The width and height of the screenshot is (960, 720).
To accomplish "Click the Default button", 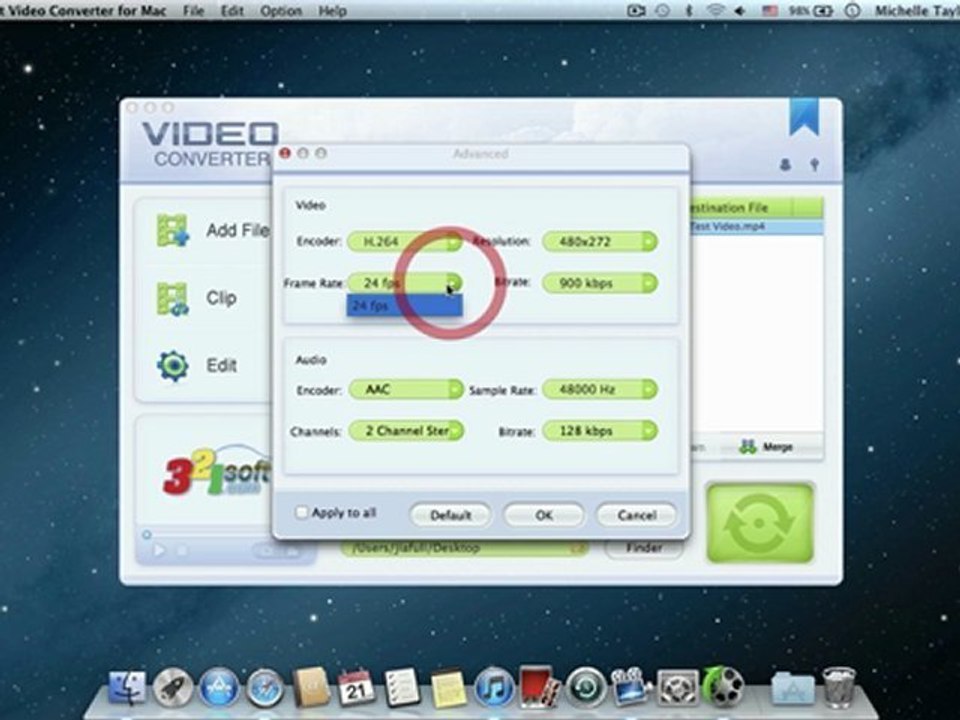I will 450,515.
